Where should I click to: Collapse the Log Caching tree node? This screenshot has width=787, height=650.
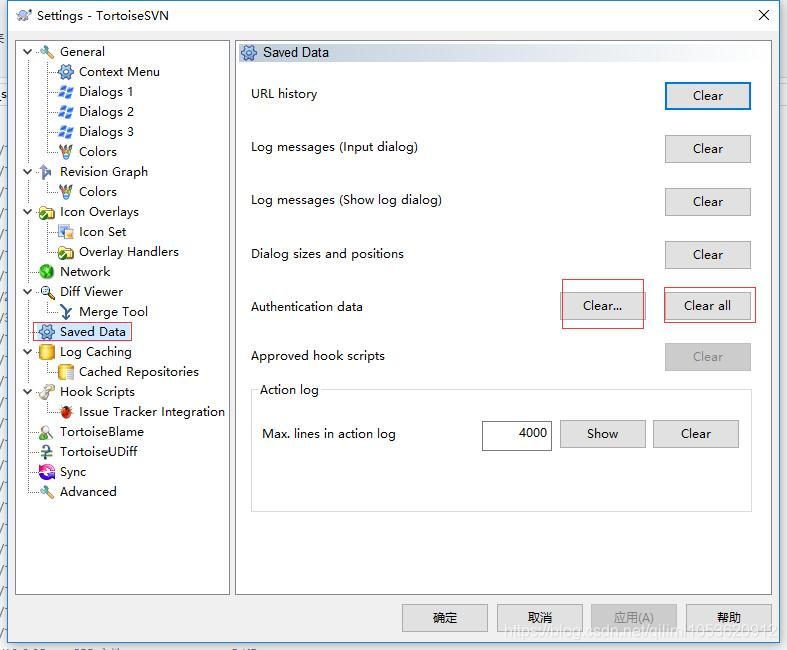tap(28, 352)
